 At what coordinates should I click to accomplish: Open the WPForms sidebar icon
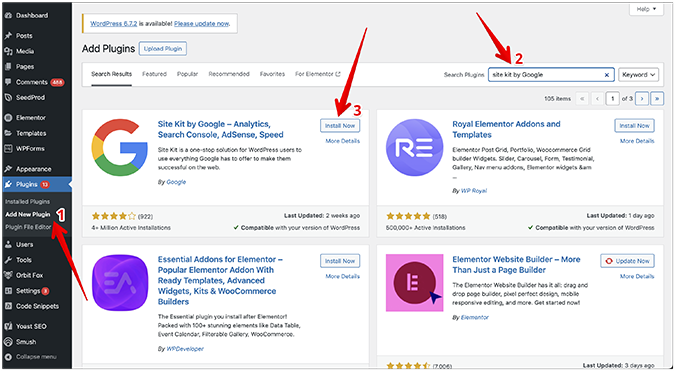point(7,149)
